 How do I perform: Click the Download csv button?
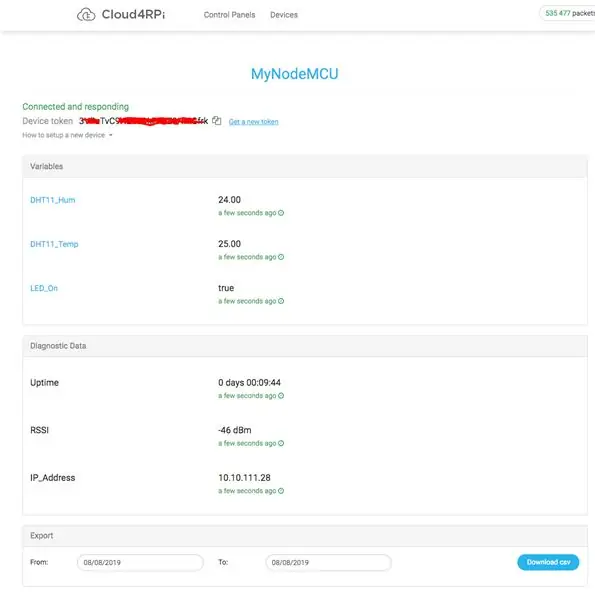548,562
